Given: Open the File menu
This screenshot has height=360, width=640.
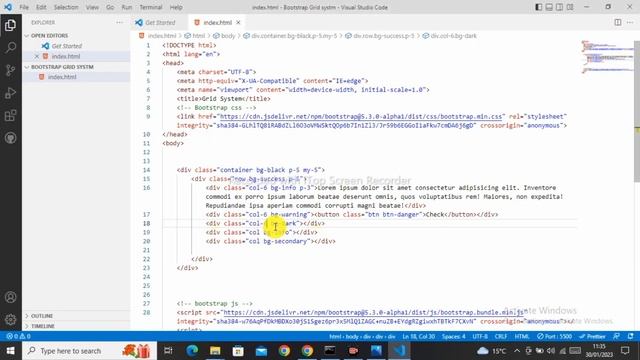Looking at the screenshot, I should [24, 7].
